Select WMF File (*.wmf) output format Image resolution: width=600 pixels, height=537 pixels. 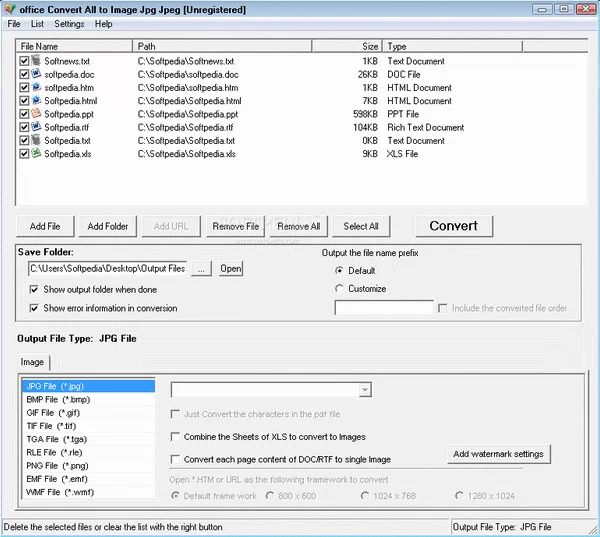click(88, 492)
